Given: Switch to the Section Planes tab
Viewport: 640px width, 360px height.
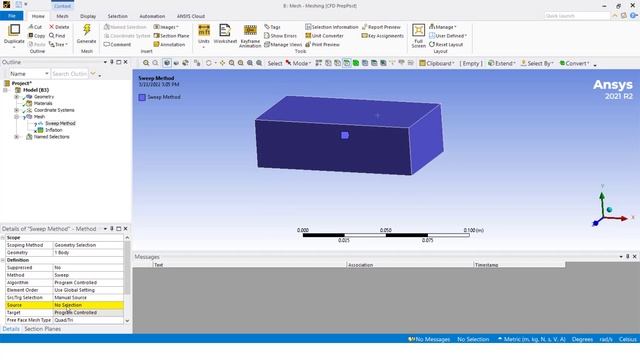Looking at the screenshot, I should tap(42, 329).
